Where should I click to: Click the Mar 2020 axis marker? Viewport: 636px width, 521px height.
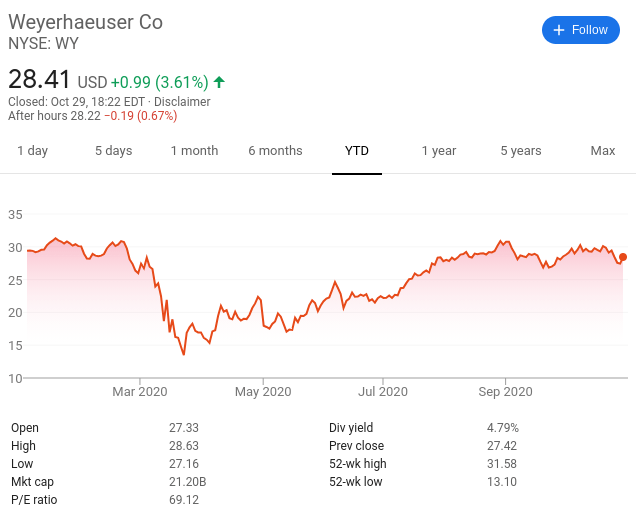pyautogui.click(x=140, y=392)
